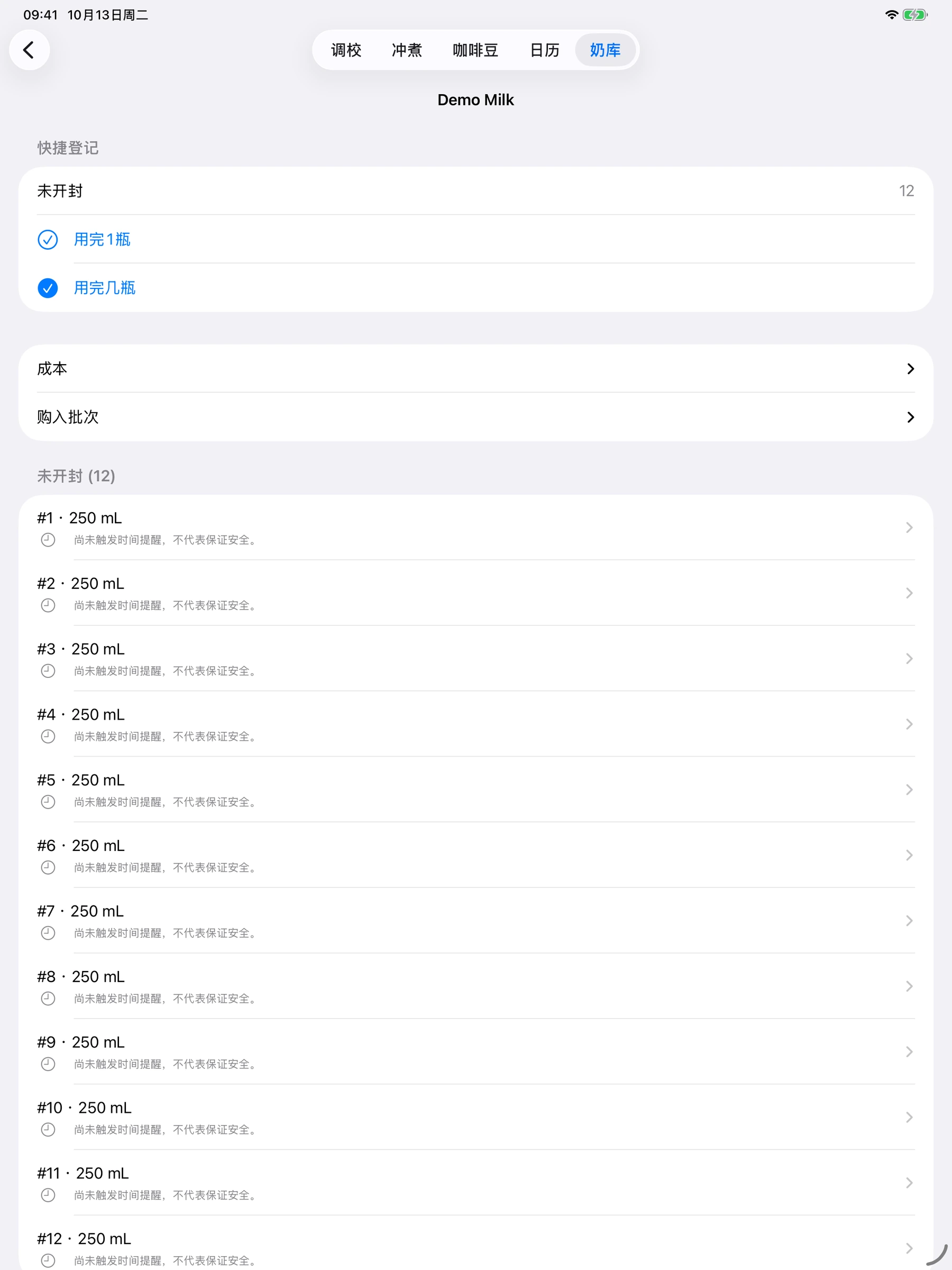
Task: Open the 咖啡豆 tab
Action: (475, 50)
